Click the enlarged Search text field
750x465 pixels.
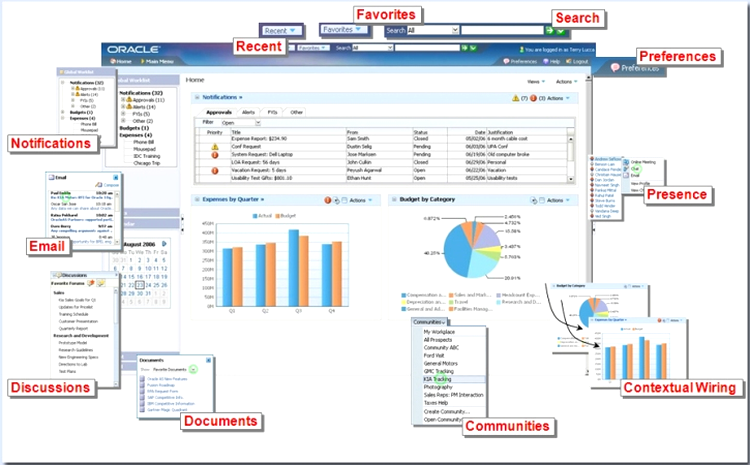pyautogui.click(x=502, y=30)
